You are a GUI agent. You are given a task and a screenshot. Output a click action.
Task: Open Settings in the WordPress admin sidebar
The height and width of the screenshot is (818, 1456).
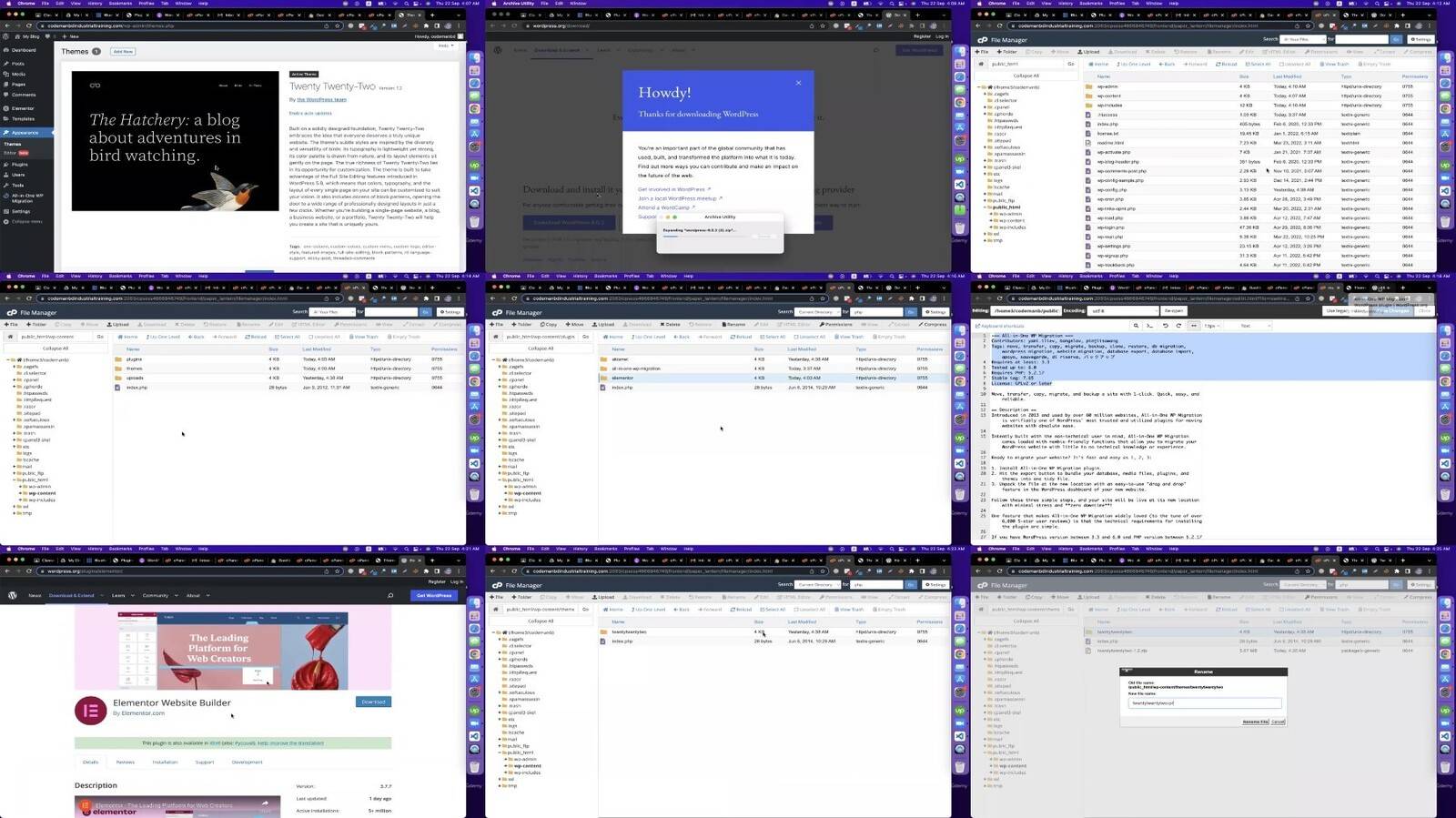pos(20,211)
